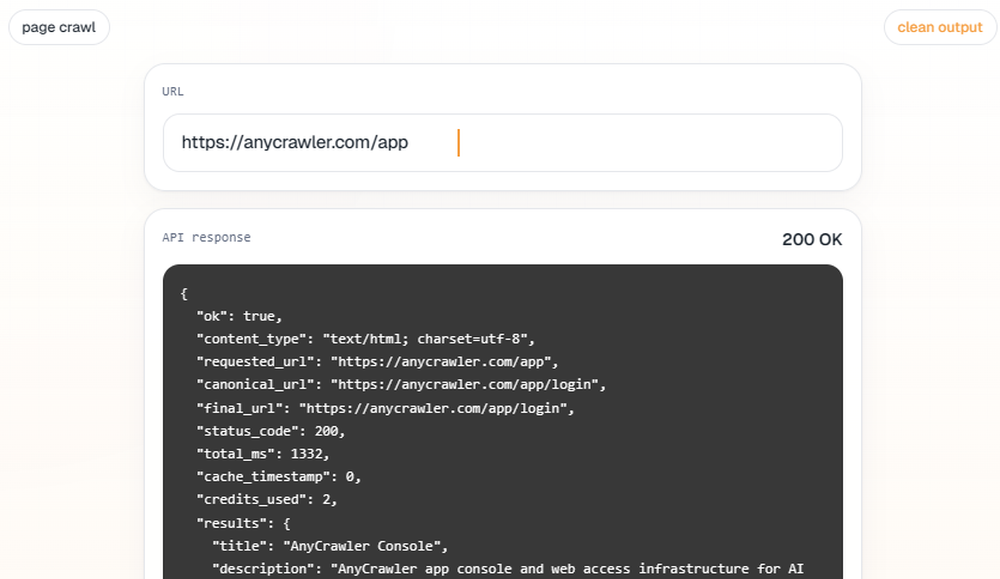Click the "ok": true line in JSON
The image size is (1000, 579).
(x=239, y=316)
